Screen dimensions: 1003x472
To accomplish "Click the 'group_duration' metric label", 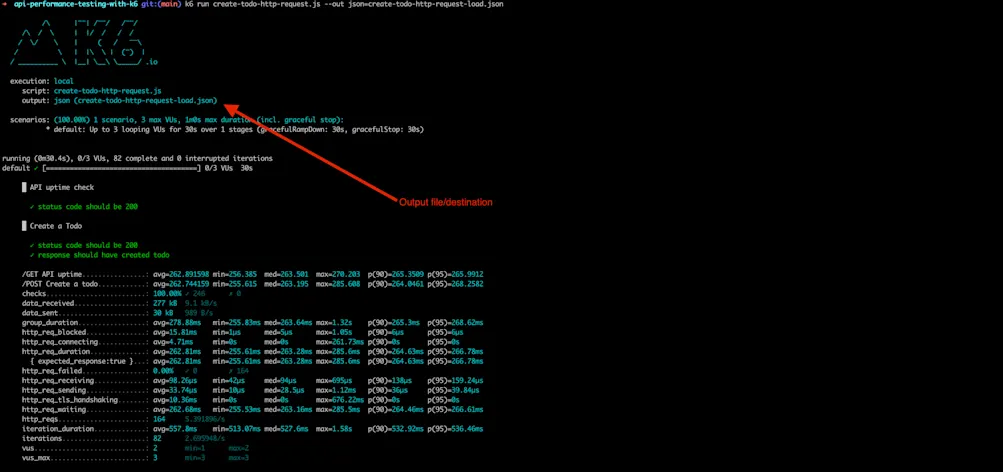I will (x=50, y=322).
